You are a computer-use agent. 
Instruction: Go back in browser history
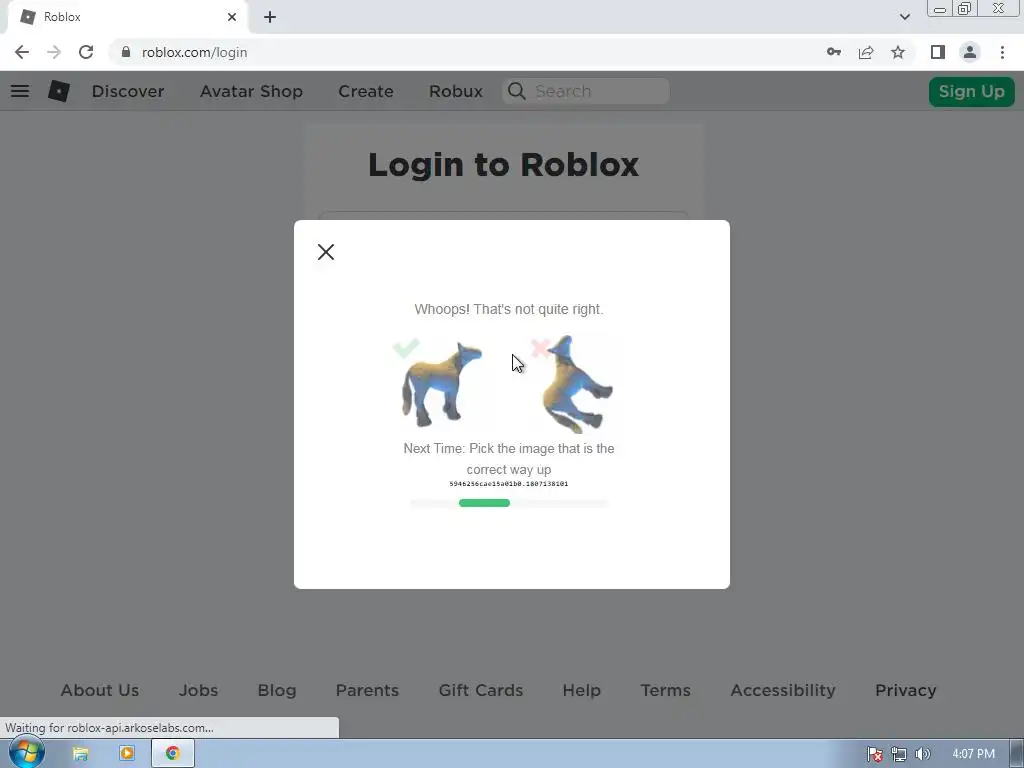tap(22, 52)
